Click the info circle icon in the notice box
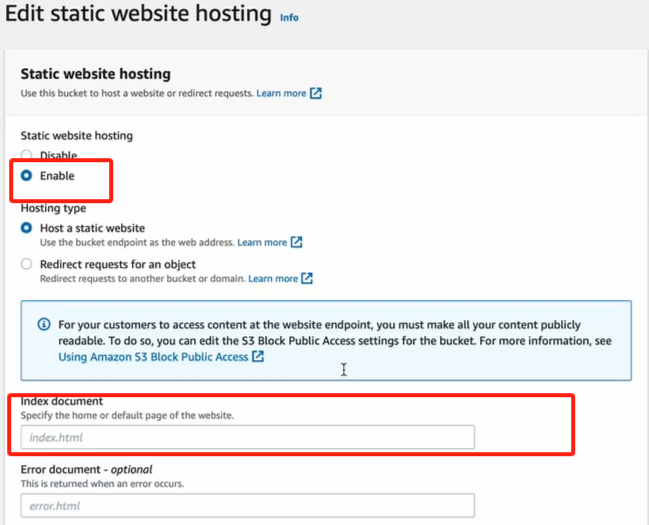The height and width of the screenshot is (525, 649). pos(44,324)
